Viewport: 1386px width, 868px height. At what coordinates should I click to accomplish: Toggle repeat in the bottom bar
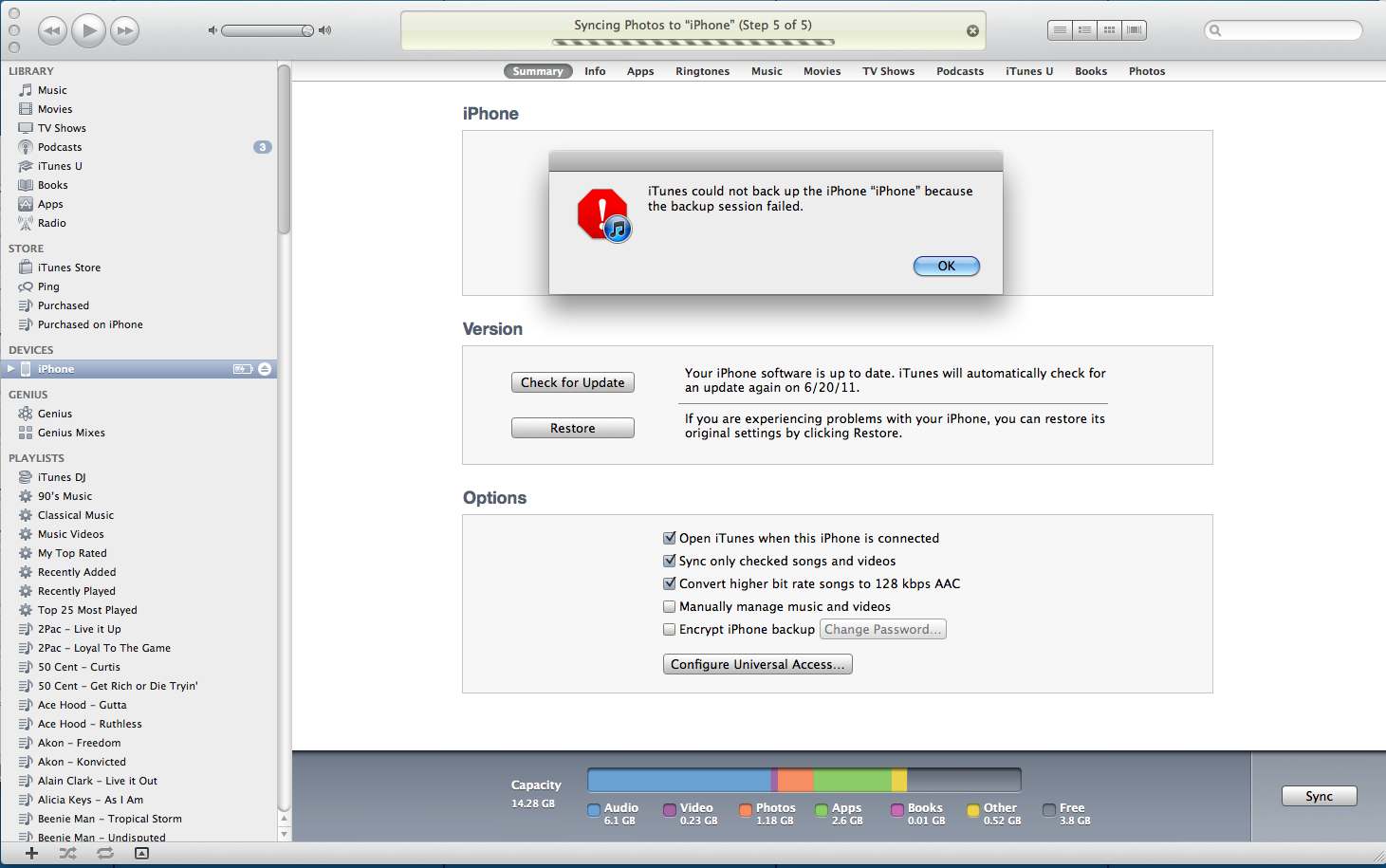105,853
